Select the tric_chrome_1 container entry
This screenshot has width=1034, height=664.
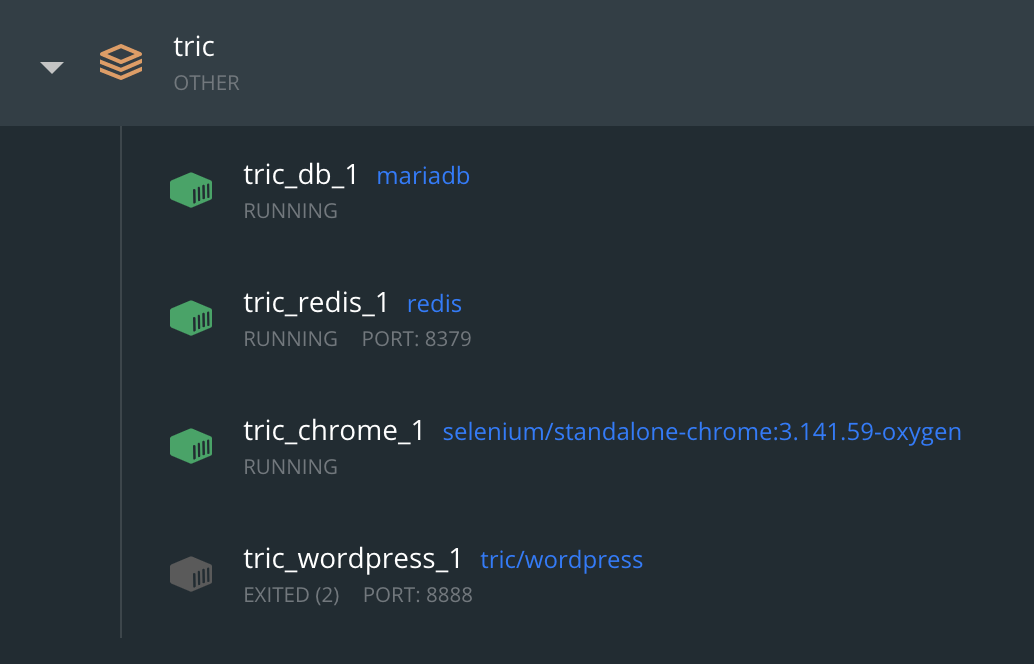pos(334,431)
